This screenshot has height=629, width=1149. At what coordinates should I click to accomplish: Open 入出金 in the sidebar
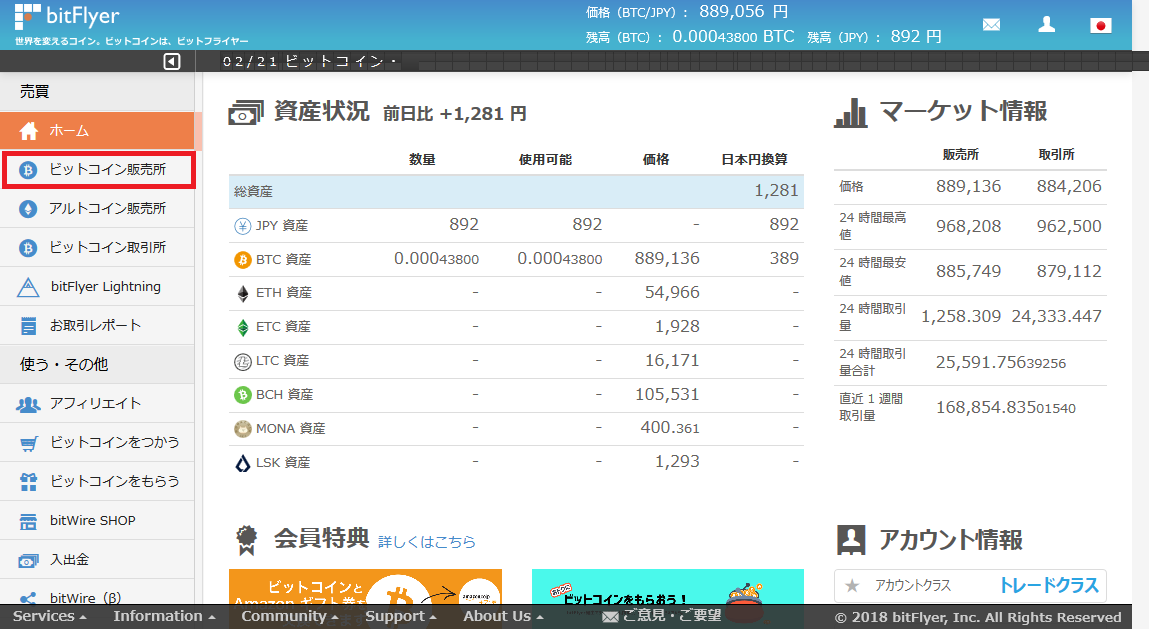[x=97, y=559]
